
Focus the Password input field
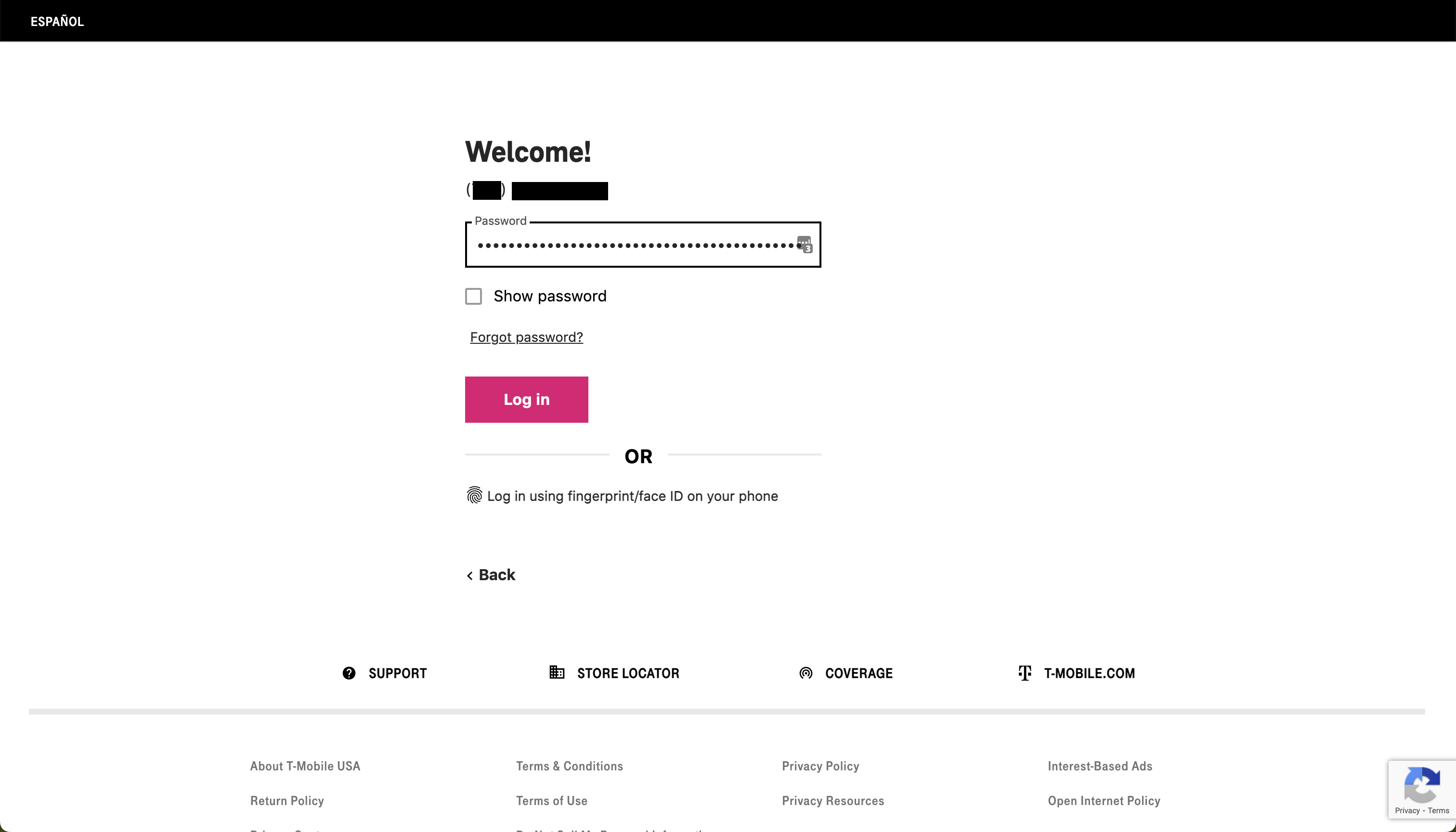click(x=634, y=245)
